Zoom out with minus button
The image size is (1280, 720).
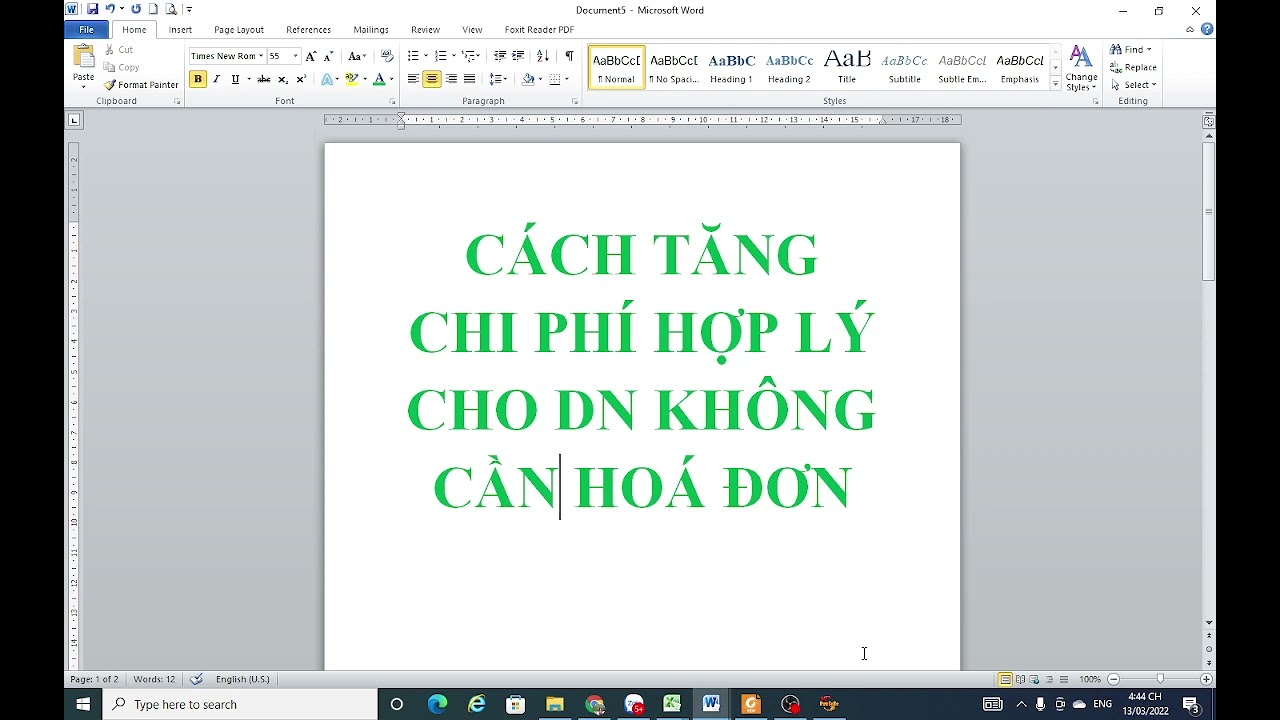[1113, 679]
